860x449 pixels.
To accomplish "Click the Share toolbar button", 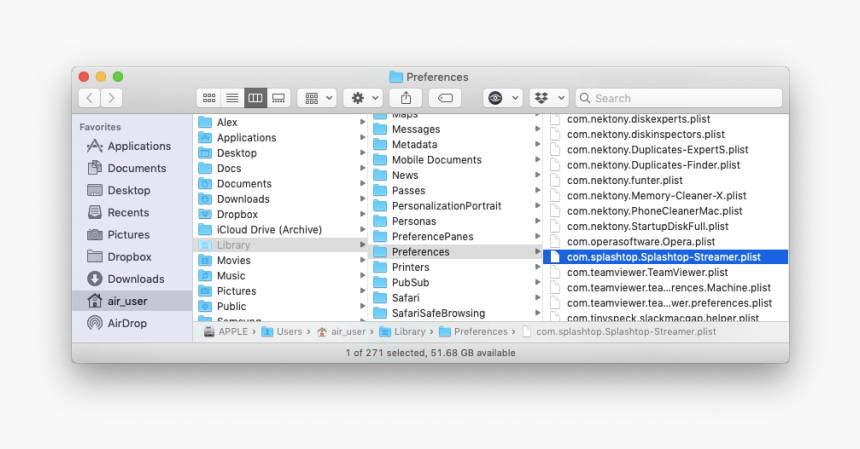I will click(x=406, y=98).
